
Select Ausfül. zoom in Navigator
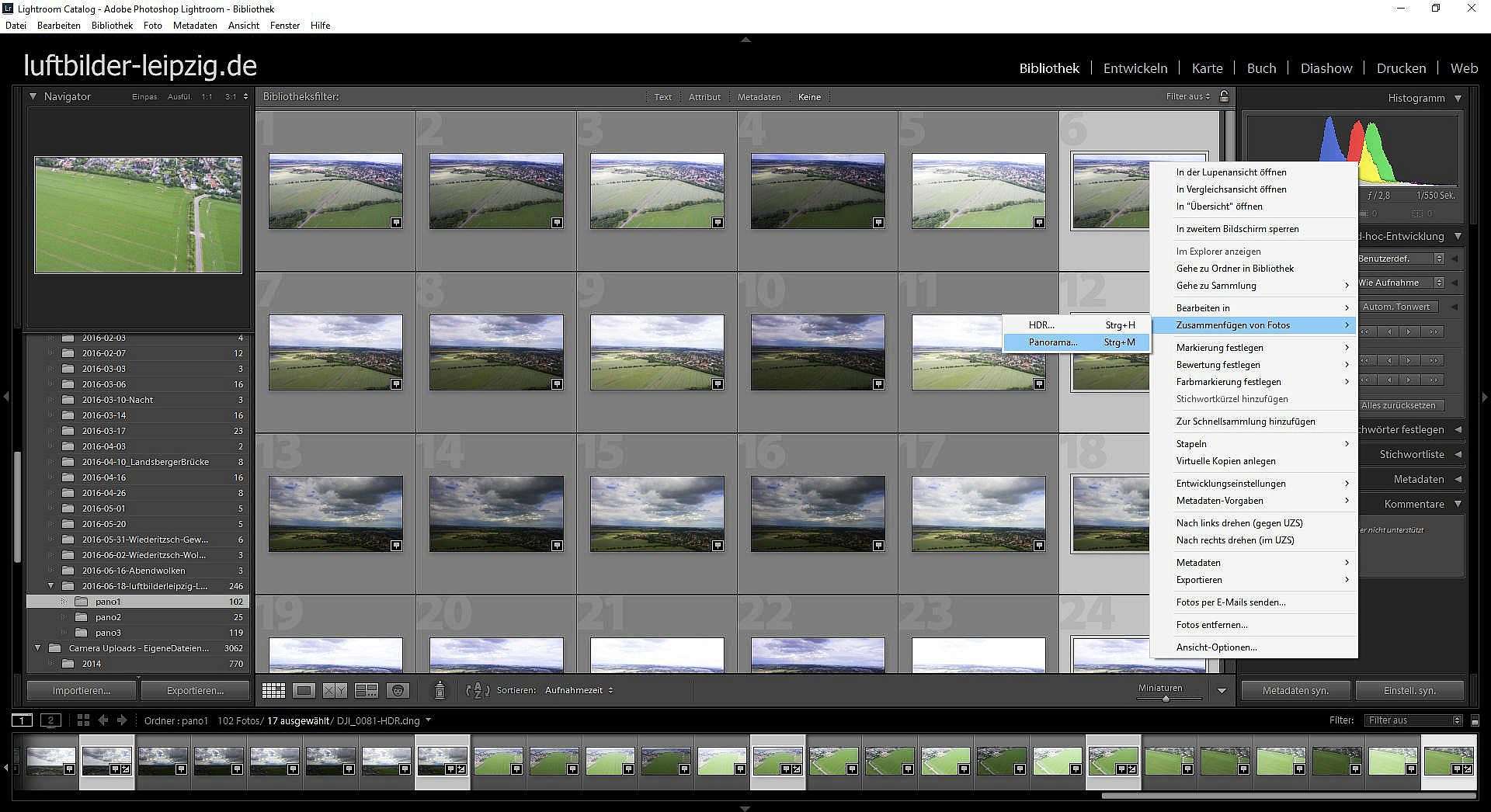coord(179,97)
